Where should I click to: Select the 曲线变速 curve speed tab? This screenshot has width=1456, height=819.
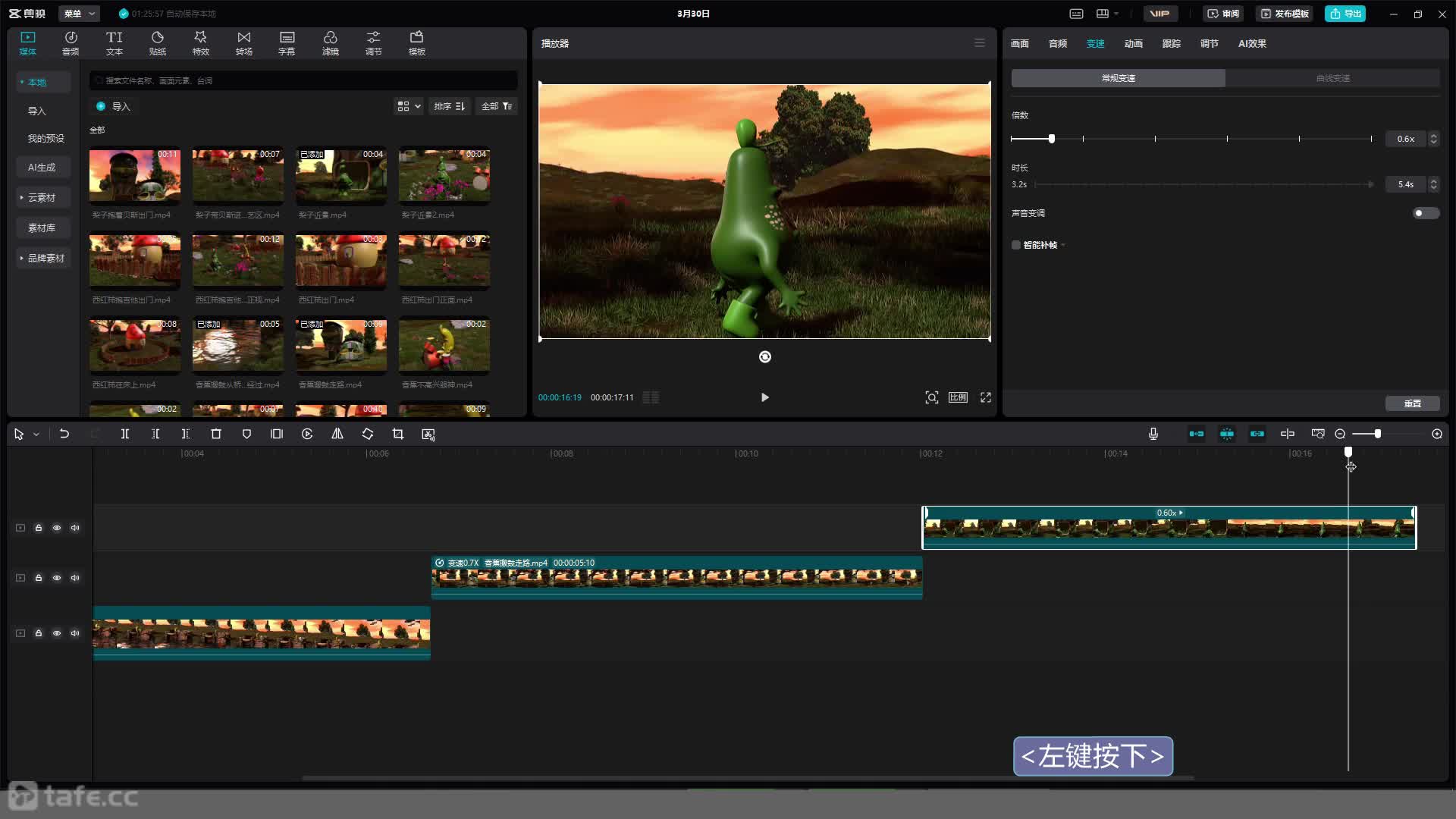tap(1332, 78)
